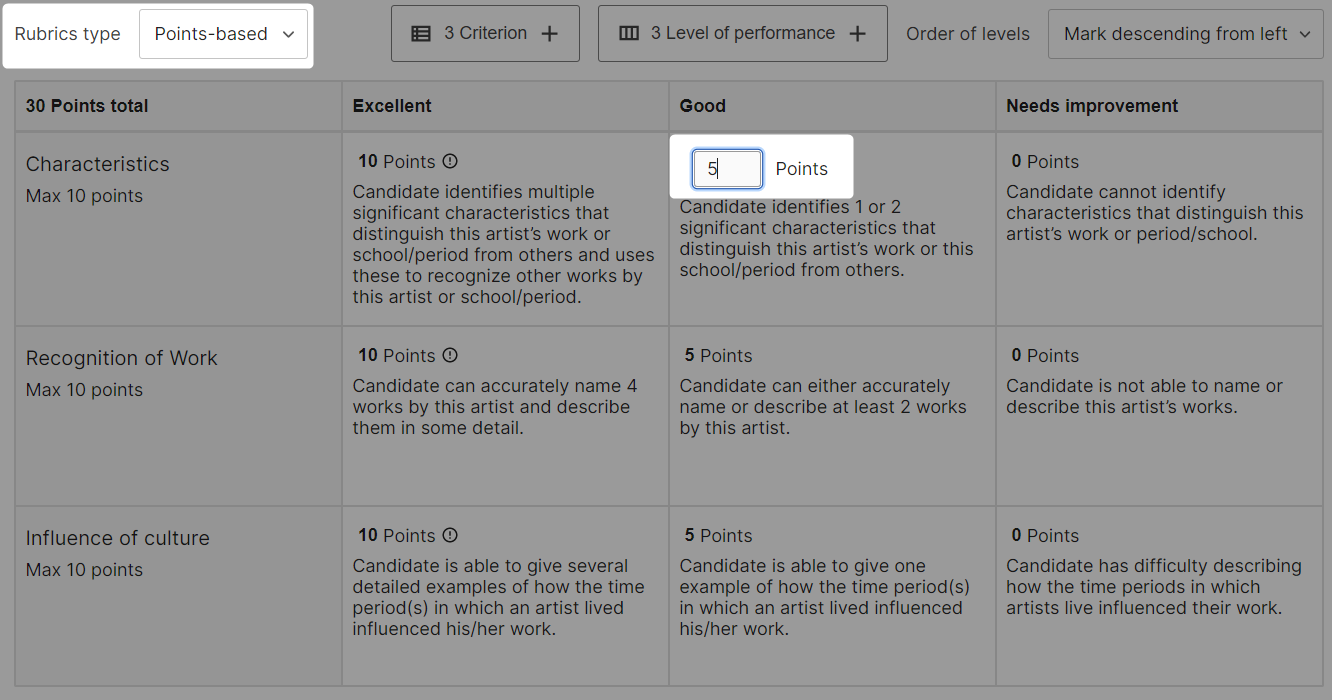Click the 3 Level of performance button
Viewport: 1332px width, 700px height.
[x=743, y=33]
